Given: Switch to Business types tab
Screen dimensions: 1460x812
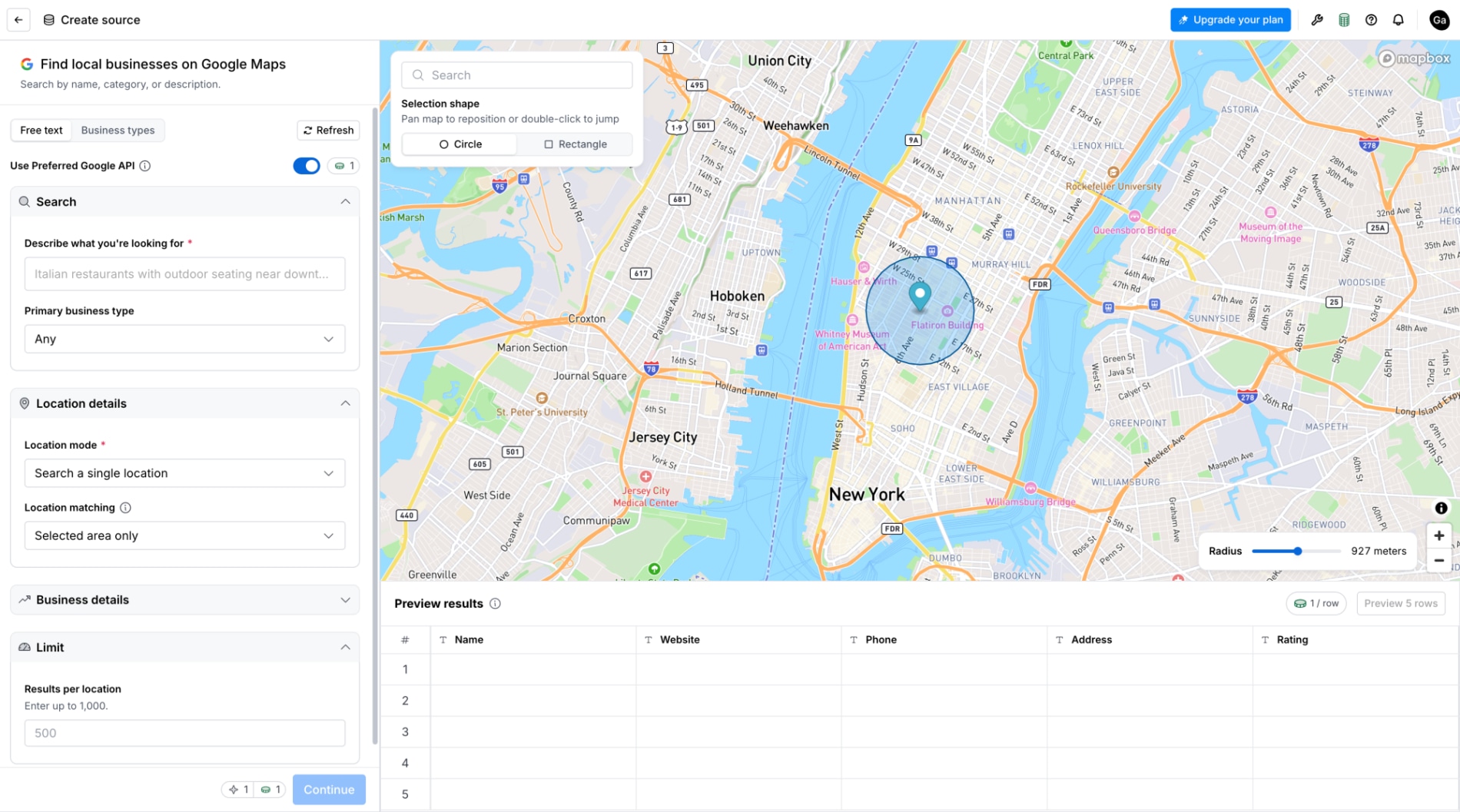Looking at the screenshot, I should click(x=118, y=131).
